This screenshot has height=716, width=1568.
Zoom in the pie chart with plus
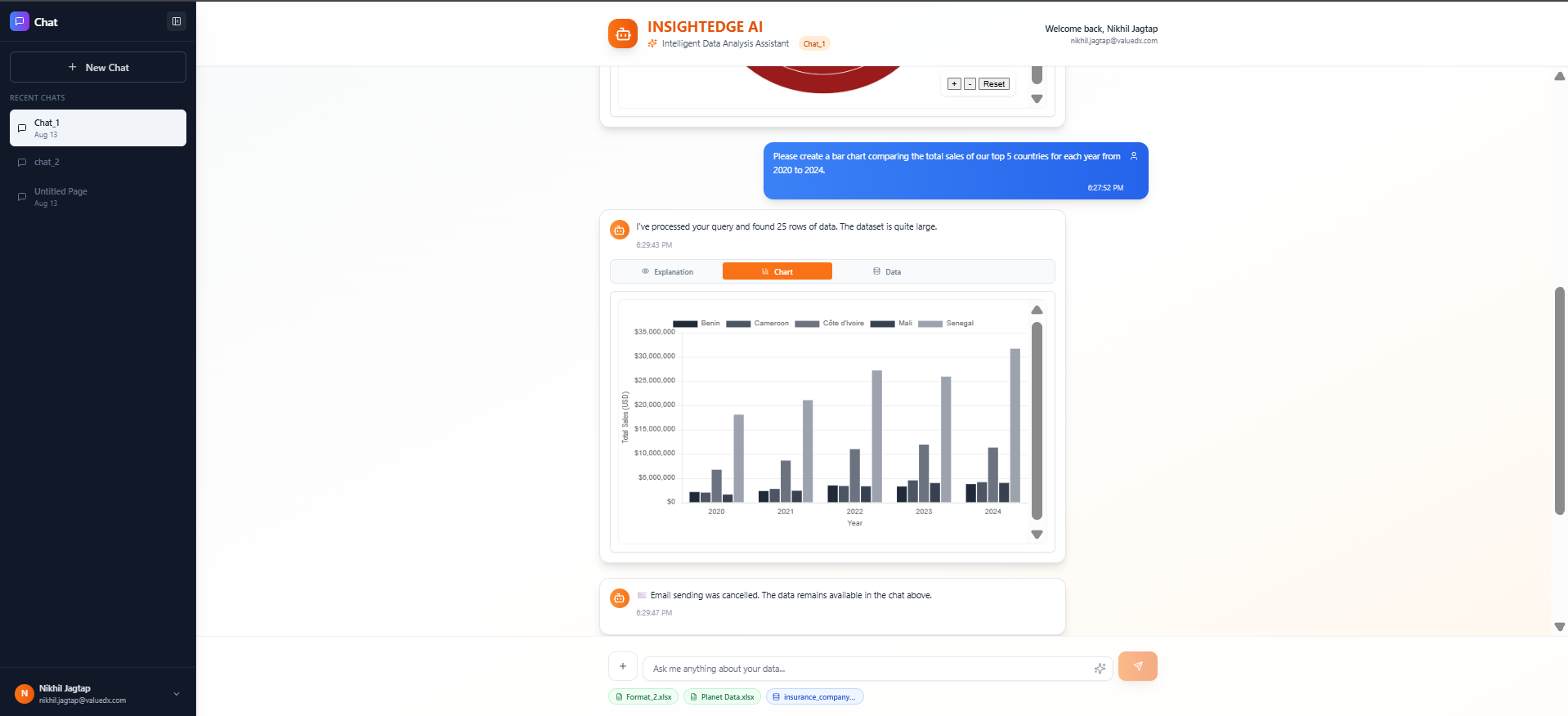(x=954, y=83)
